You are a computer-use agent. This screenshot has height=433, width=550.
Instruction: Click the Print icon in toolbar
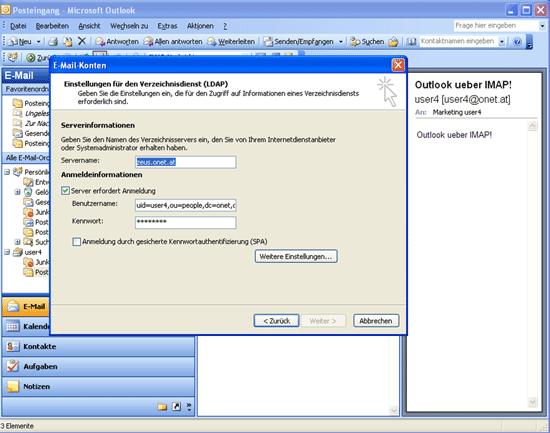[x=53, y=41]
